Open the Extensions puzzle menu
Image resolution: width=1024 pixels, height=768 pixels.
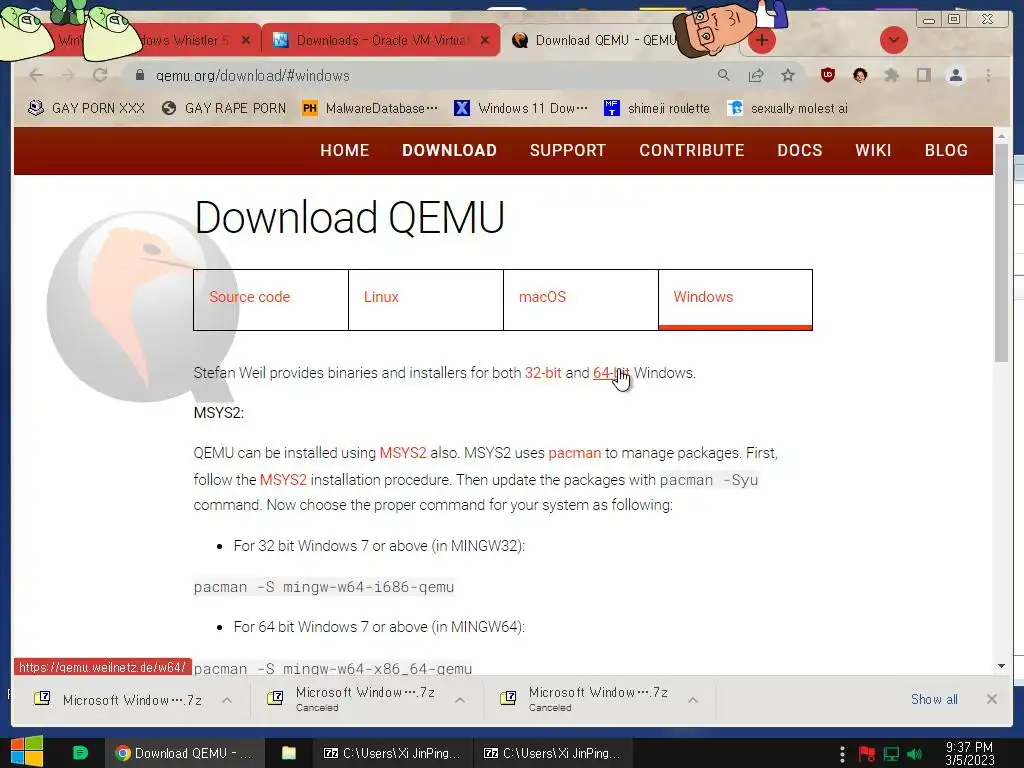coord(891,76)
